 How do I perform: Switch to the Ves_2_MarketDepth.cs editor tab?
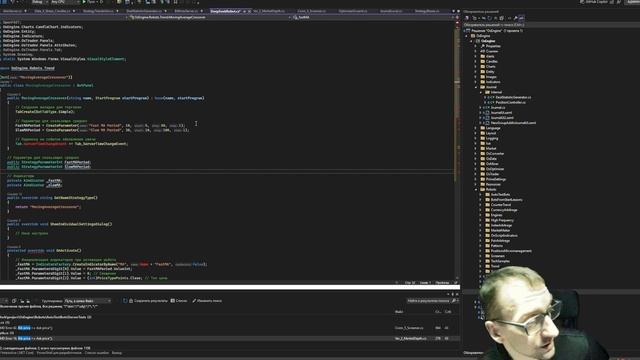click(269, 11)
